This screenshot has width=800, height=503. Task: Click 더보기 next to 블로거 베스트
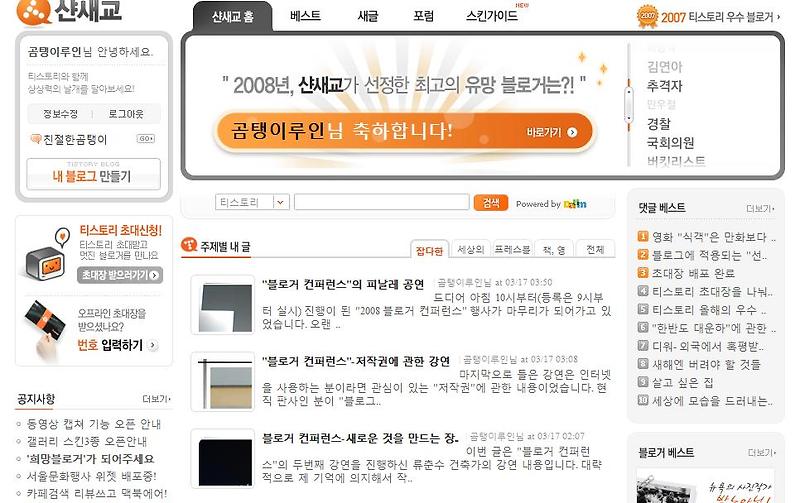tap(761, 452)
